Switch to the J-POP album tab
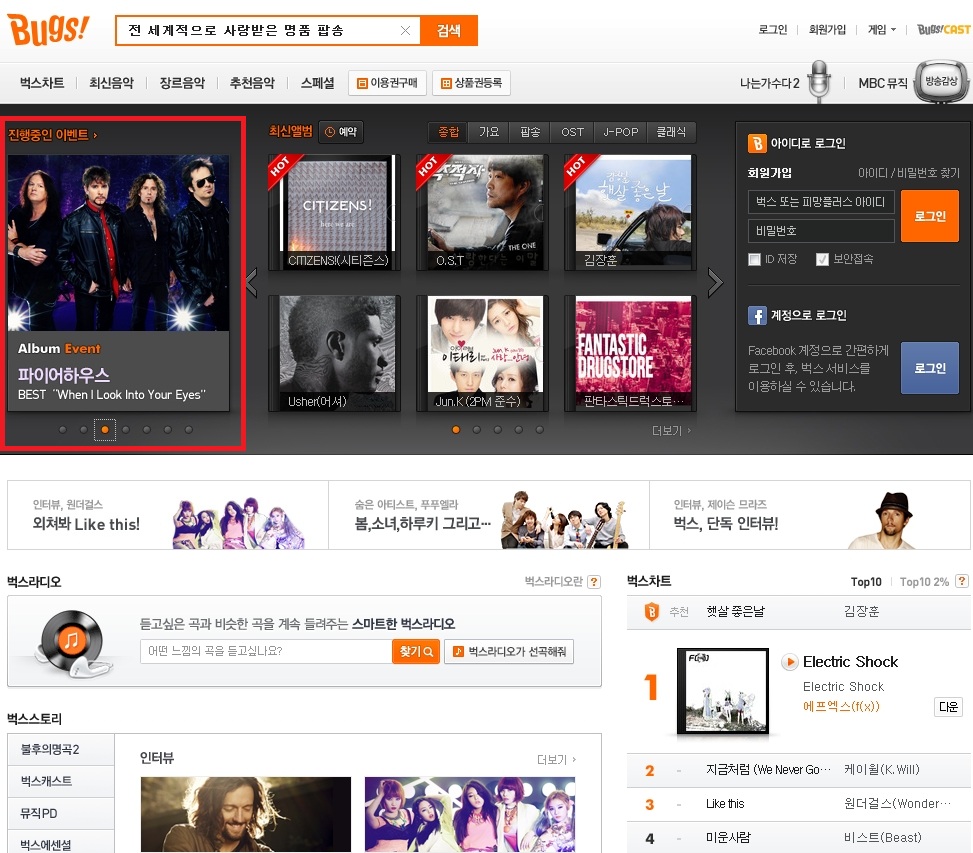973x853 pixels. pos(621,132)
